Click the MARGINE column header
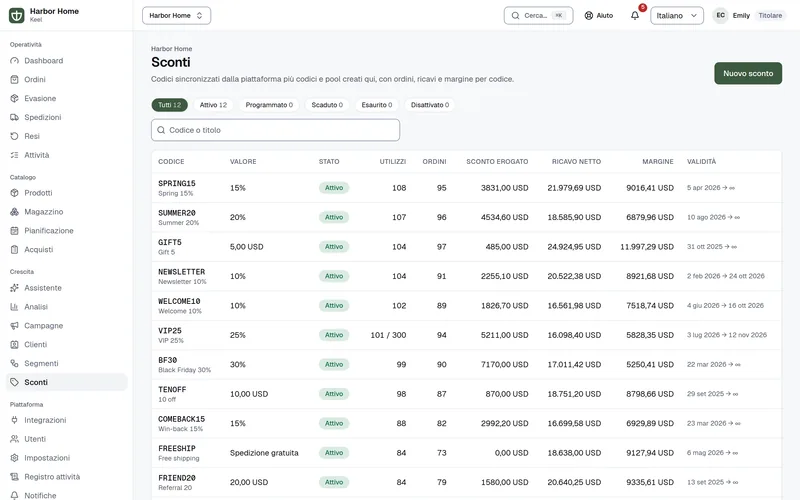This screenshot has width=800, height=500. [658, 162]
